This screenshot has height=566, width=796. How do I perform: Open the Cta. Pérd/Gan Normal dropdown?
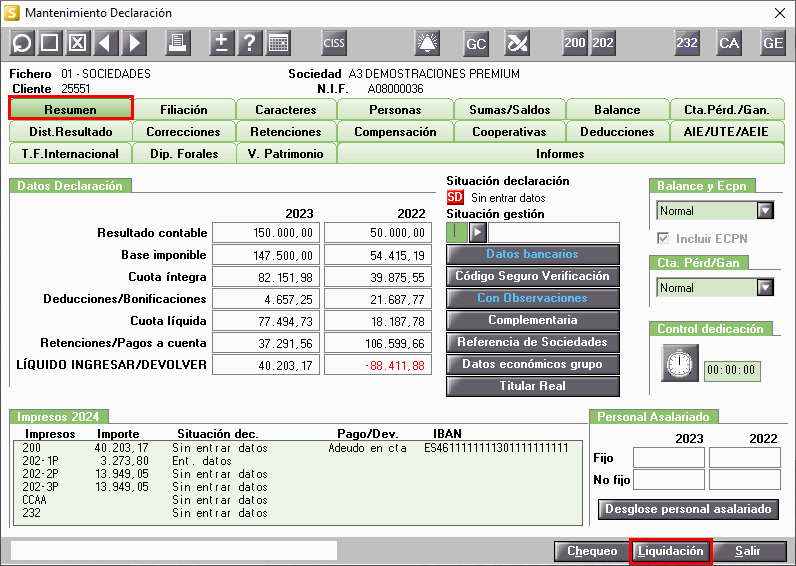tap(765, 287)
